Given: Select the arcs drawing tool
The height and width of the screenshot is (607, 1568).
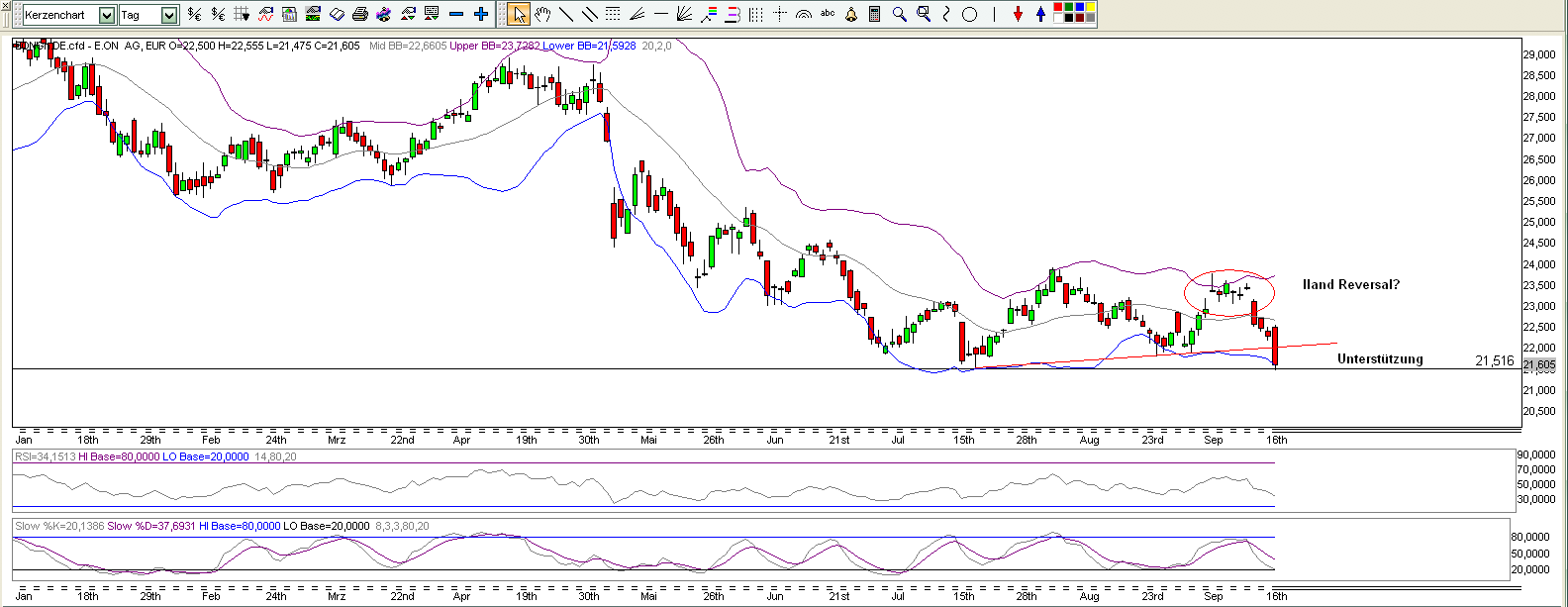Looking at the screenshot, I should pos(804,14).
